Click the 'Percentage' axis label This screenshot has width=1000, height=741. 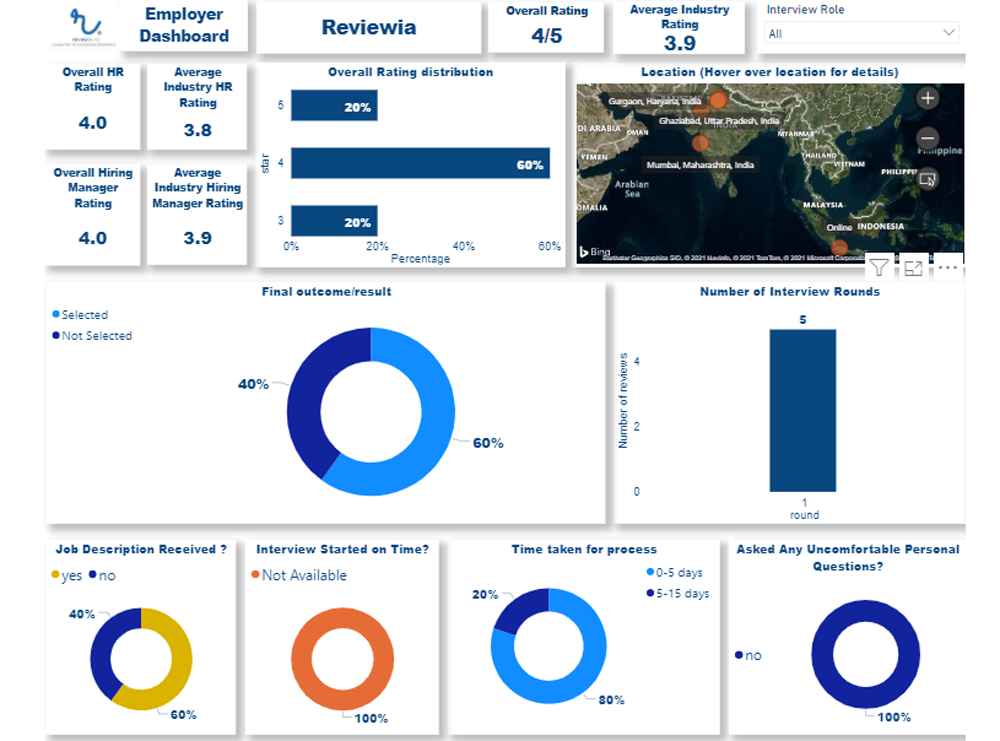[x=420, y=258]
